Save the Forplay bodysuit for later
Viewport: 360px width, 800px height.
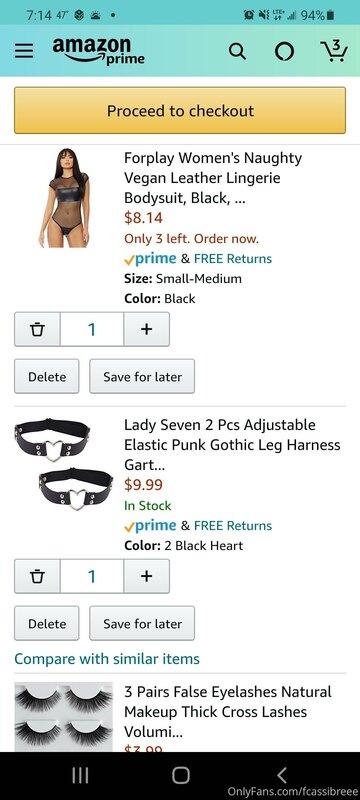point(142,377)
